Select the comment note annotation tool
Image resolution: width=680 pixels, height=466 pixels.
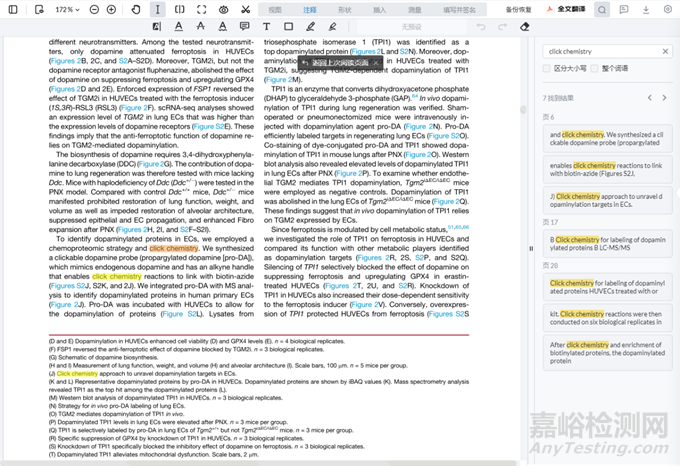(x=245, y=26)
